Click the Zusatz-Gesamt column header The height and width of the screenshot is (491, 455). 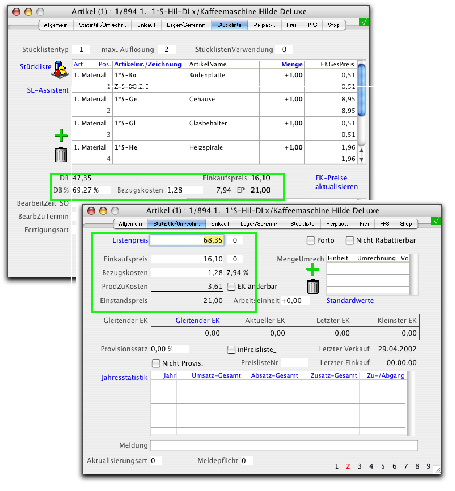click(x=334, y=375)
